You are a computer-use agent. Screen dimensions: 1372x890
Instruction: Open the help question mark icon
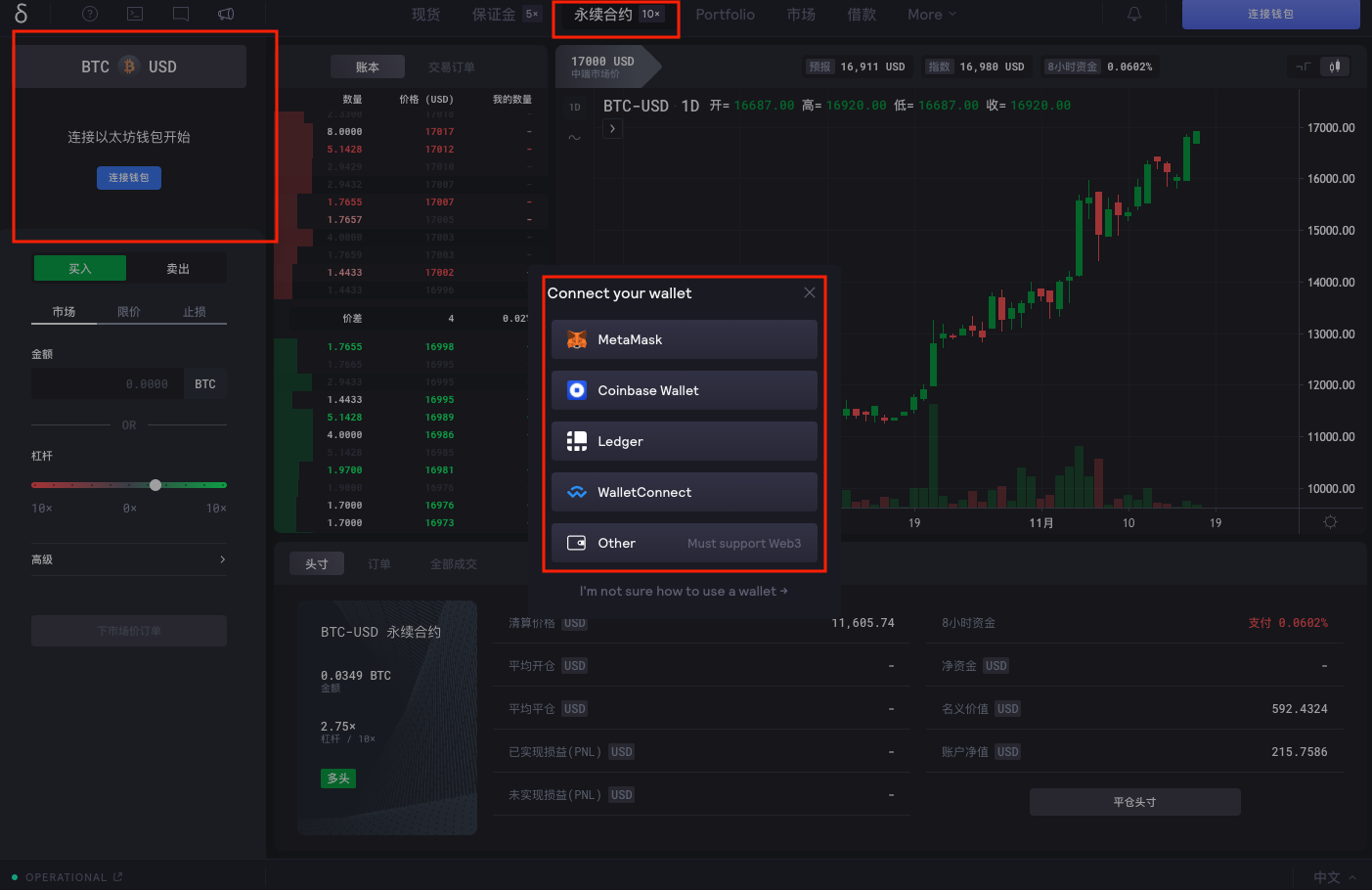90,14
